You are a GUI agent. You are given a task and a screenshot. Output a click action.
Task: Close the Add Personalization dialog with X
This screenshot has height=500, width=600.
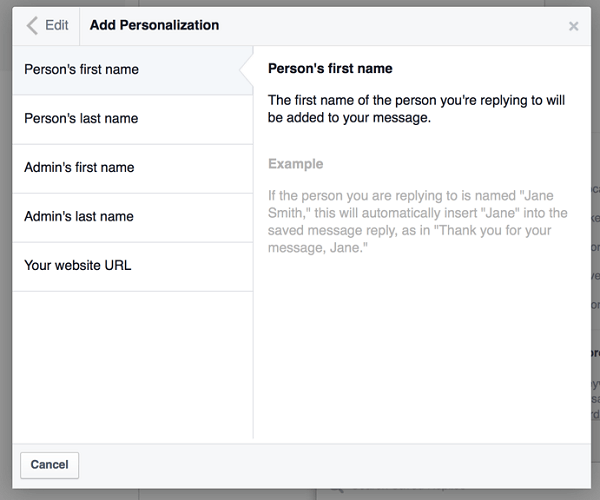point(573,26)
